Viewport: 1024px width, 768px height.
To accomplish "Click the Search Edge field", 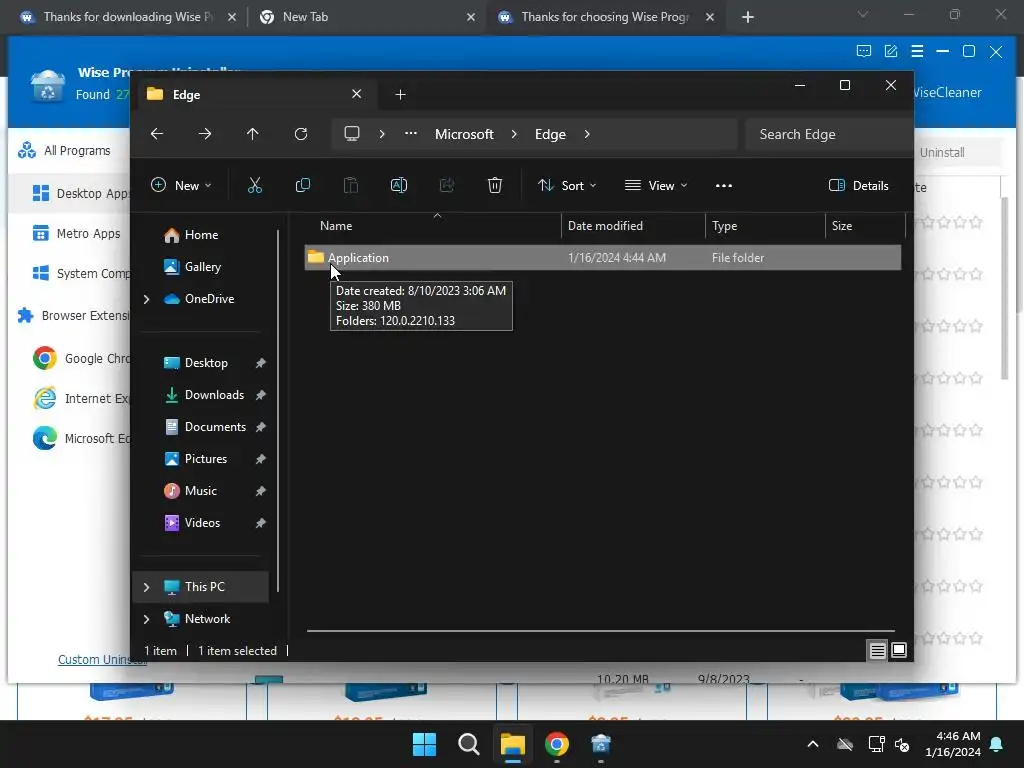I will pos(829,134).
